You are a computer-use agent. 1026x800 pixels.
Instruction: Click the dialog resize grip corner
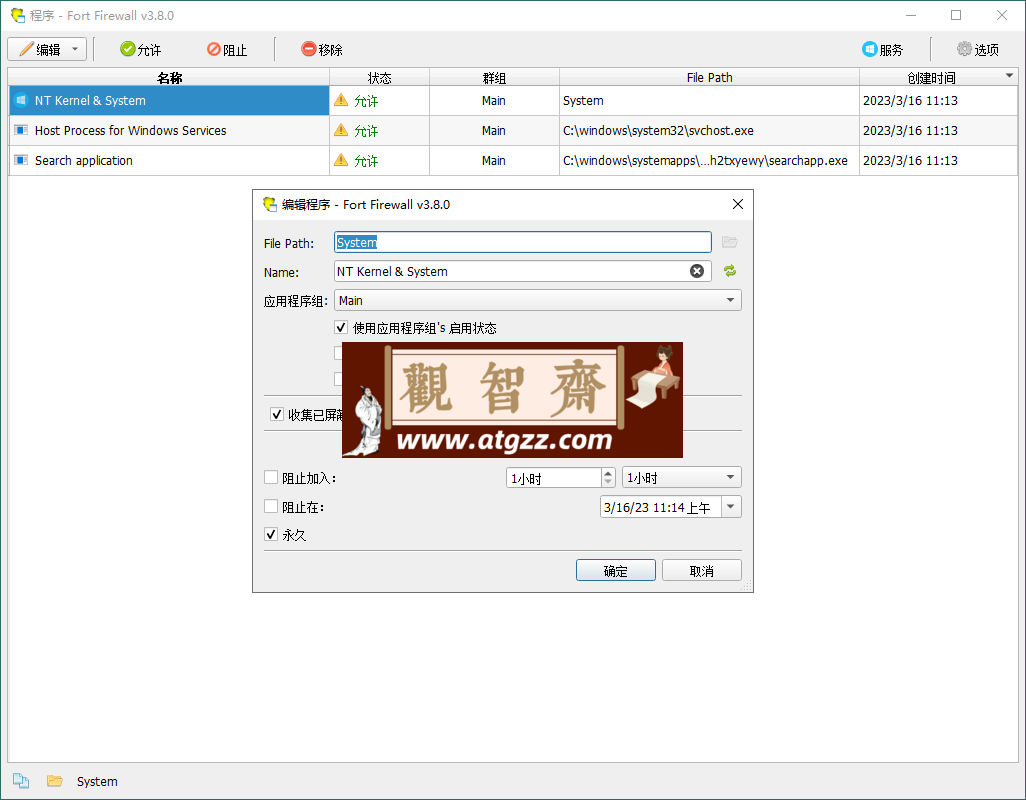tap(747, 585)
